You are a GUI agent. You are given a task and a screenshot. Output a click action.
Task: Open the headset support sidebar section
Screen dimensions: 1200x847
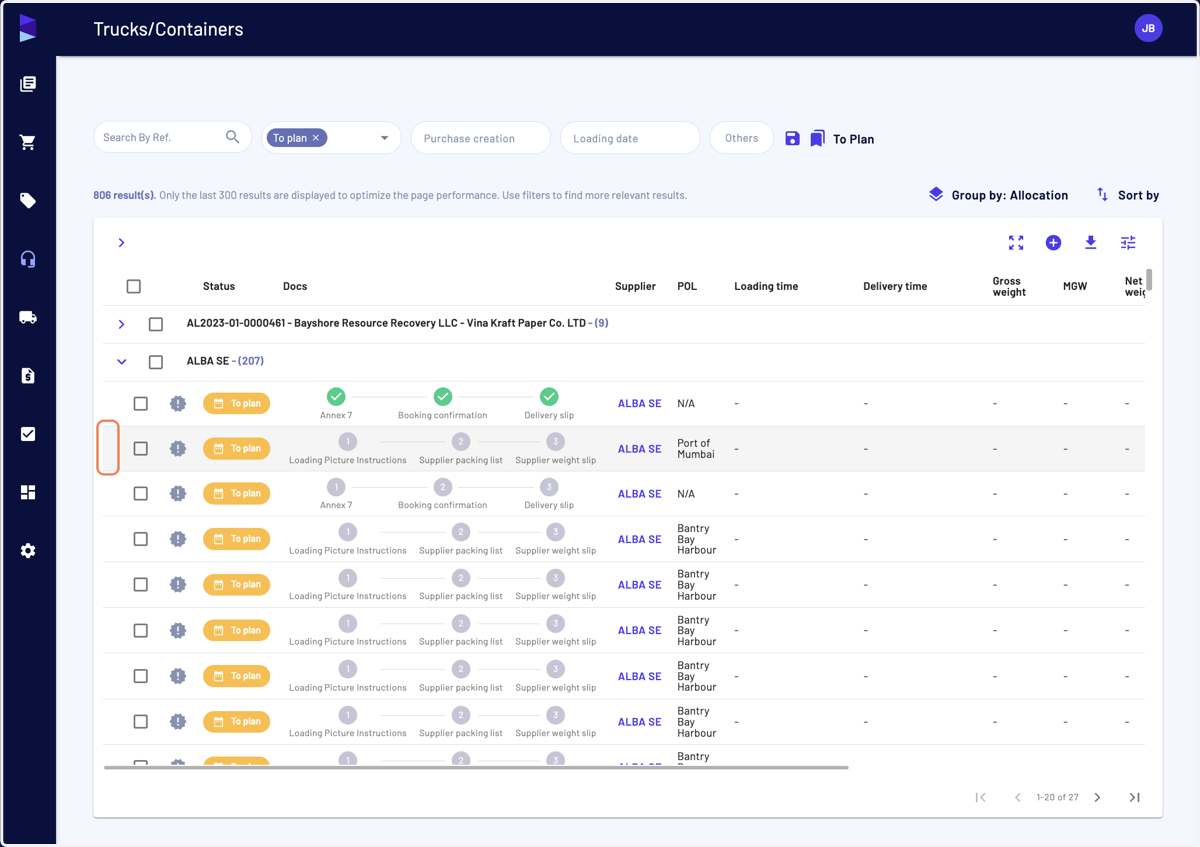(28, 259)
